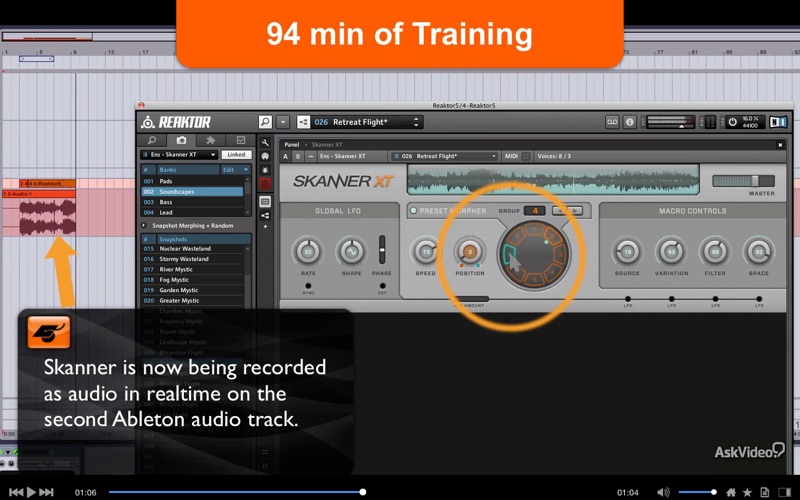Click the group previous/next arrow buttons

click(567, 210)
